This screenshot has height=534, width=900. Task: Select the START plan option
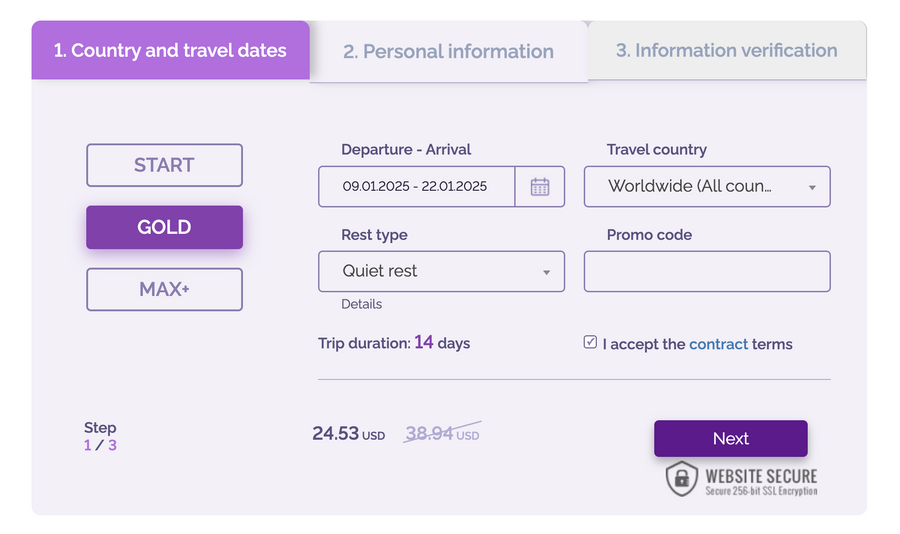click(164, 165)
